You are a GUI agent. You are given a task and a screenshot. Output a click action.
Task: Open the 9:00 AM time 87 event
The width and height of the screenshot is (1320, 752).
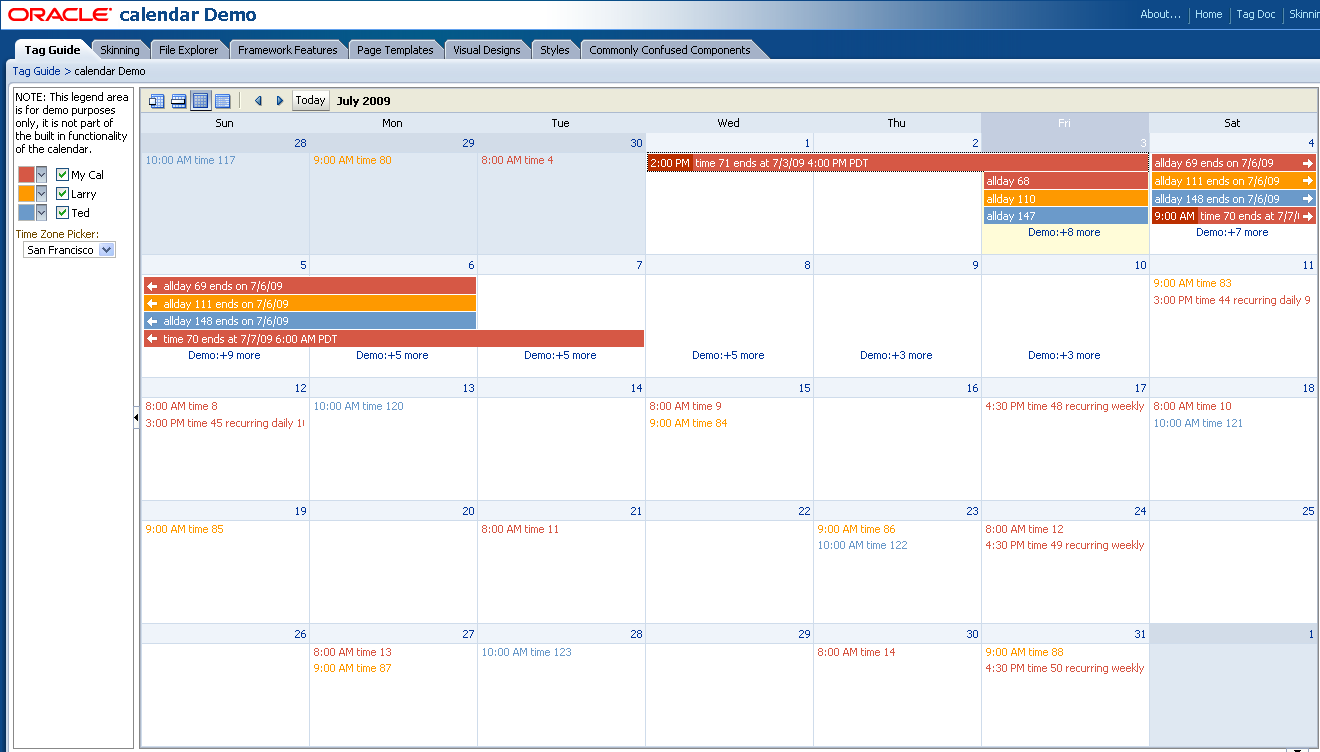(x=353, y=668)
